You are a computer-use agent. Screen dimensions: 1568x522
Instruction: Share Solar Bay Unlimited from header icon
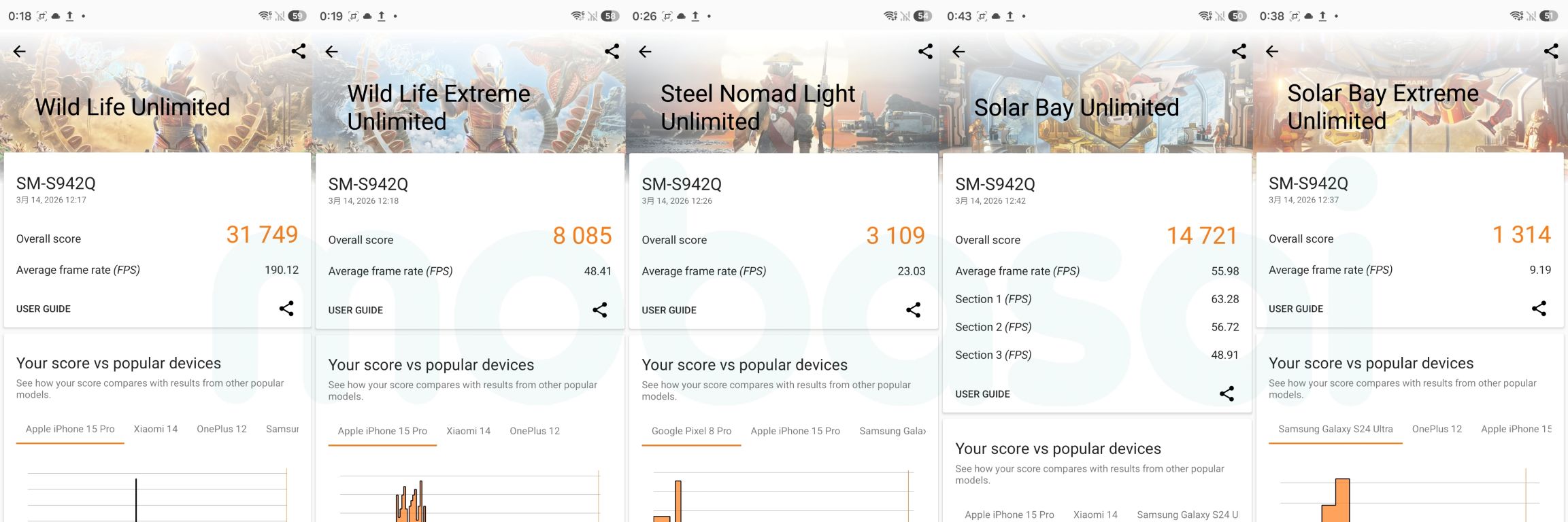point(1239,52)
